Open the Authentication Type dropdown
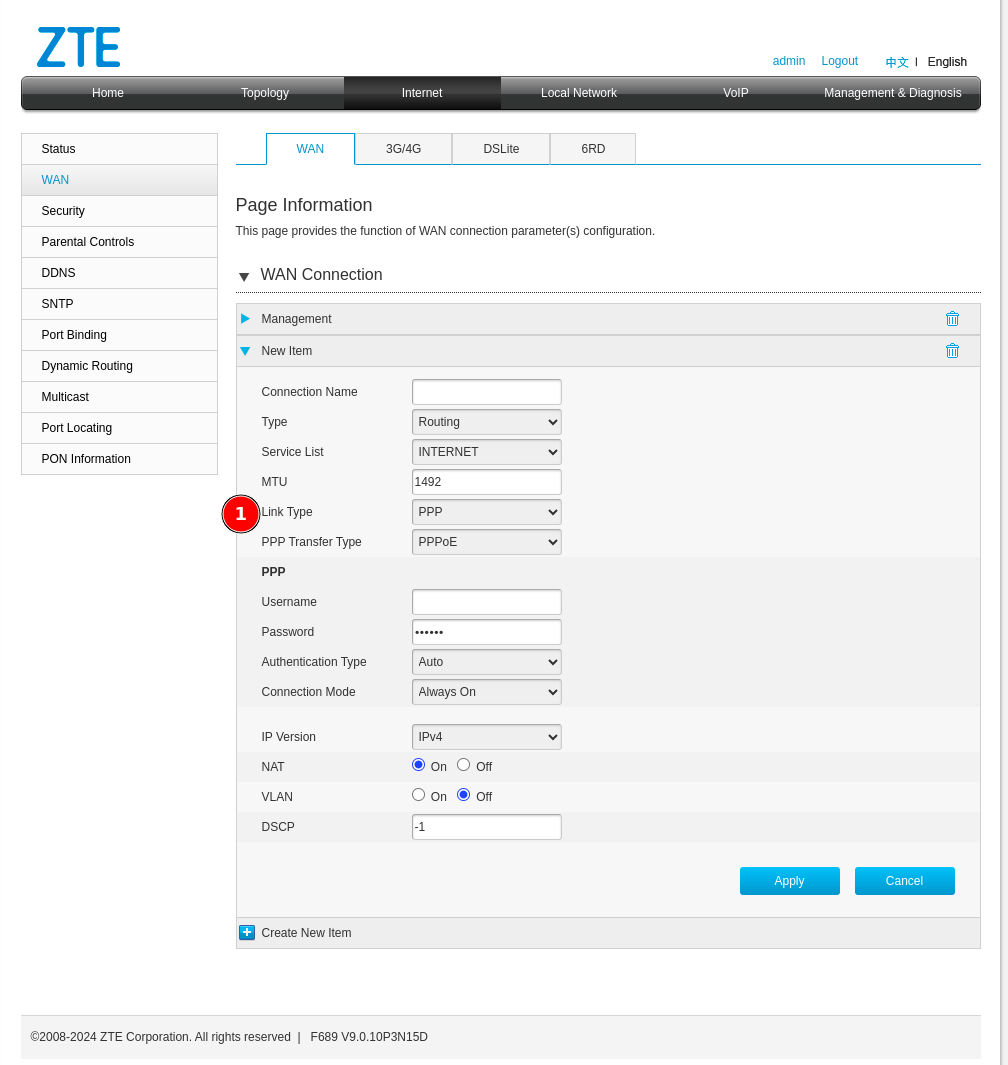1008x1065 pixels. [x=486, y=662]
